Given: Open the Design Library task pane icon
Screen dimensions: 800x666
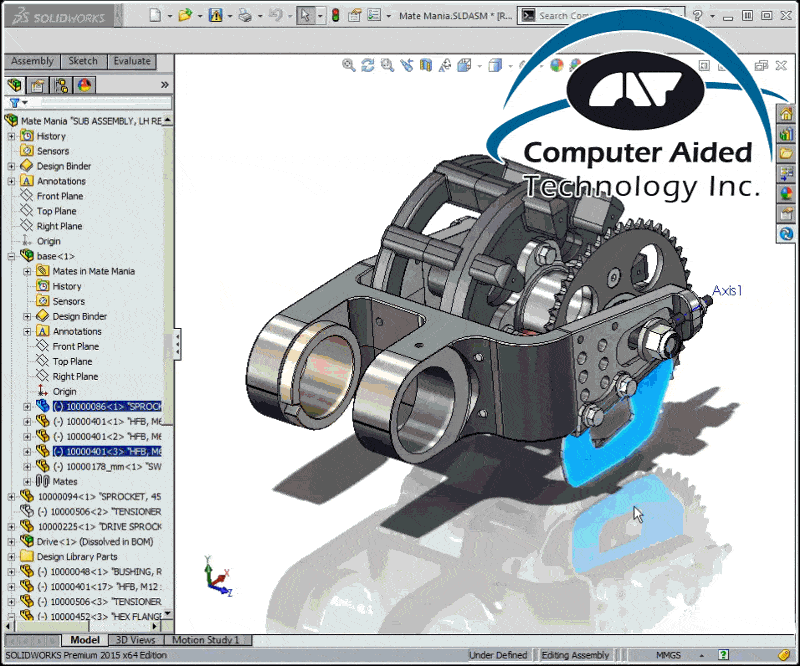Looking at the screenshot, I should 786,133.
